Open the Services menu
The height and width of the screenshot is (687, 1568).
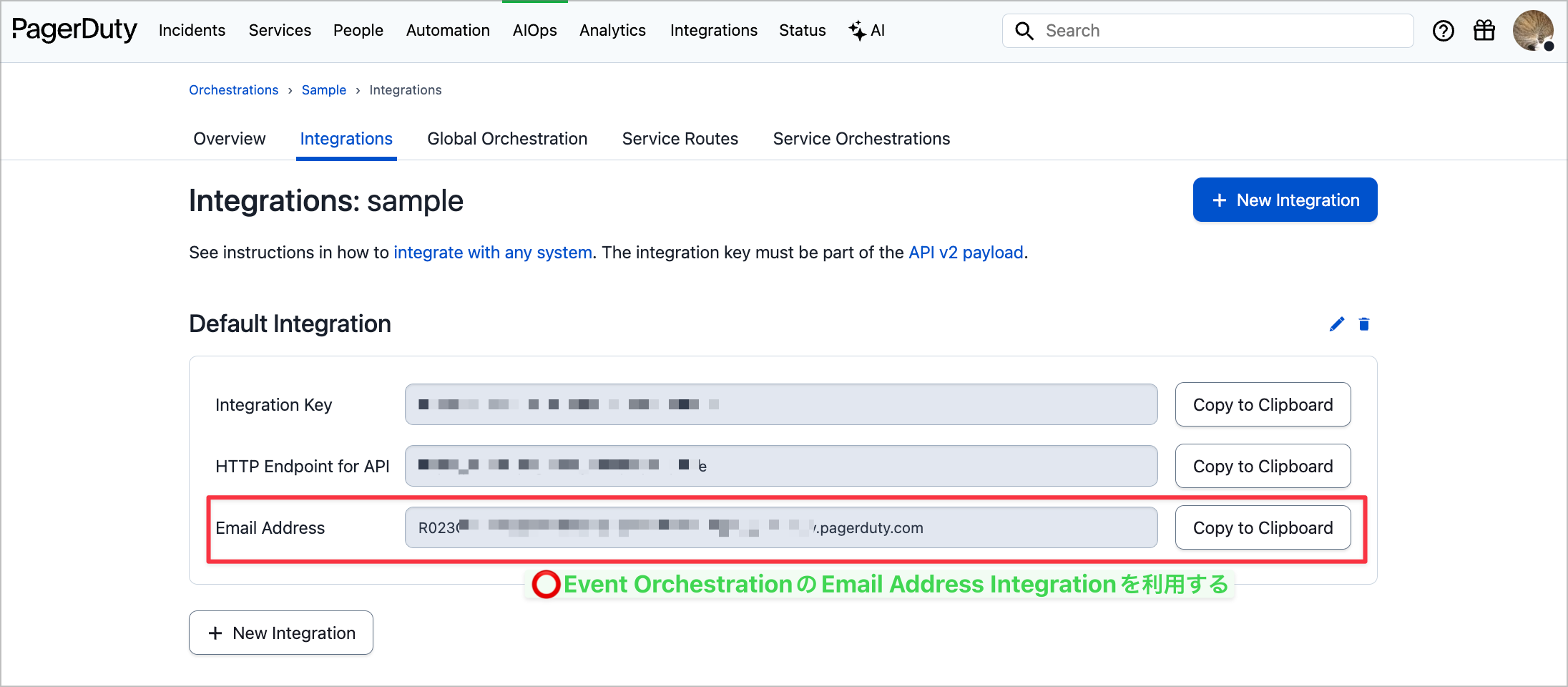point(280,31)
